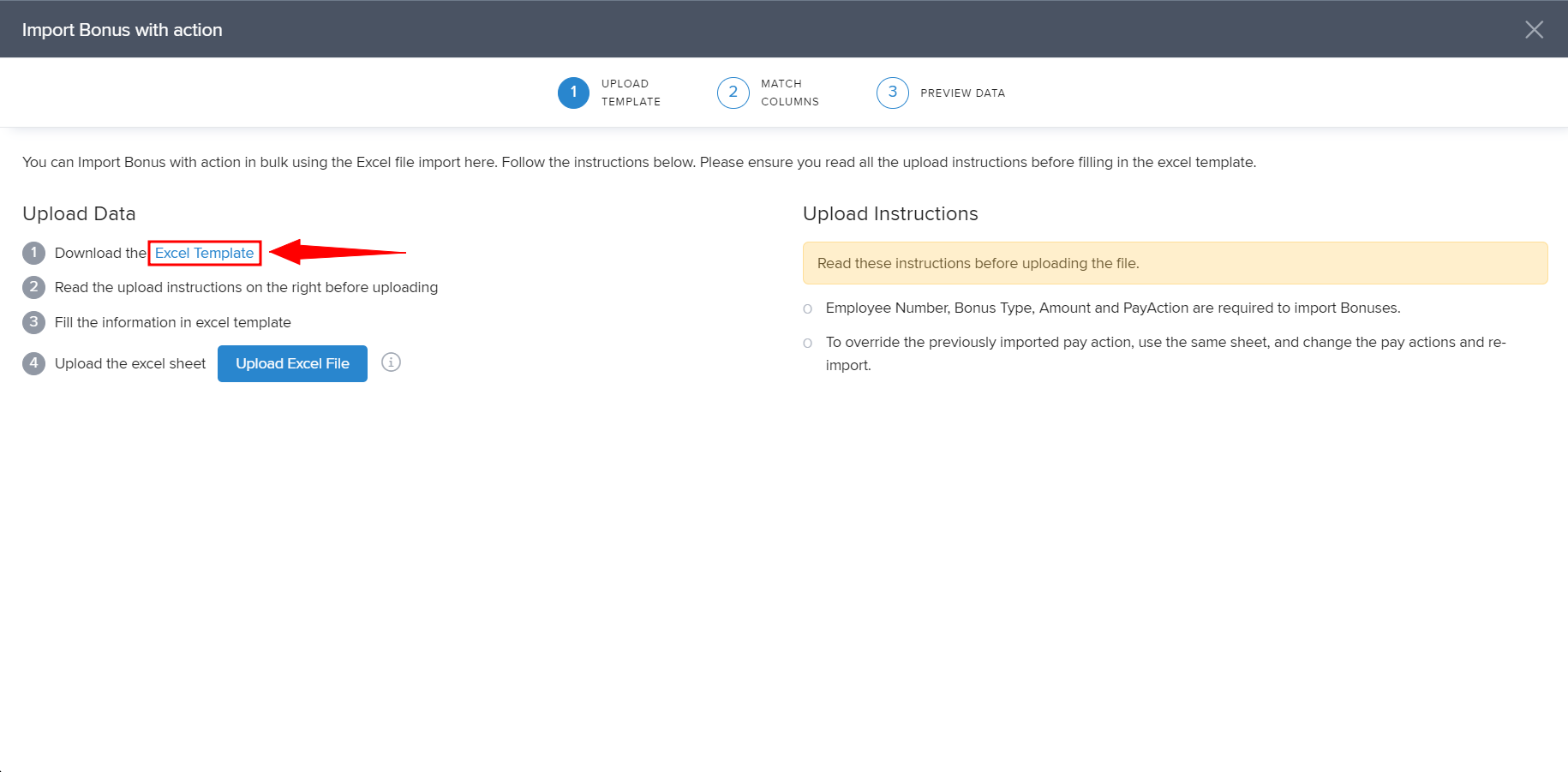The height and width of the screenshot is (772, 1568).
Task: Click the yellow read-instructions banner
Action: pyautogui.click(x=1175, y=263)
